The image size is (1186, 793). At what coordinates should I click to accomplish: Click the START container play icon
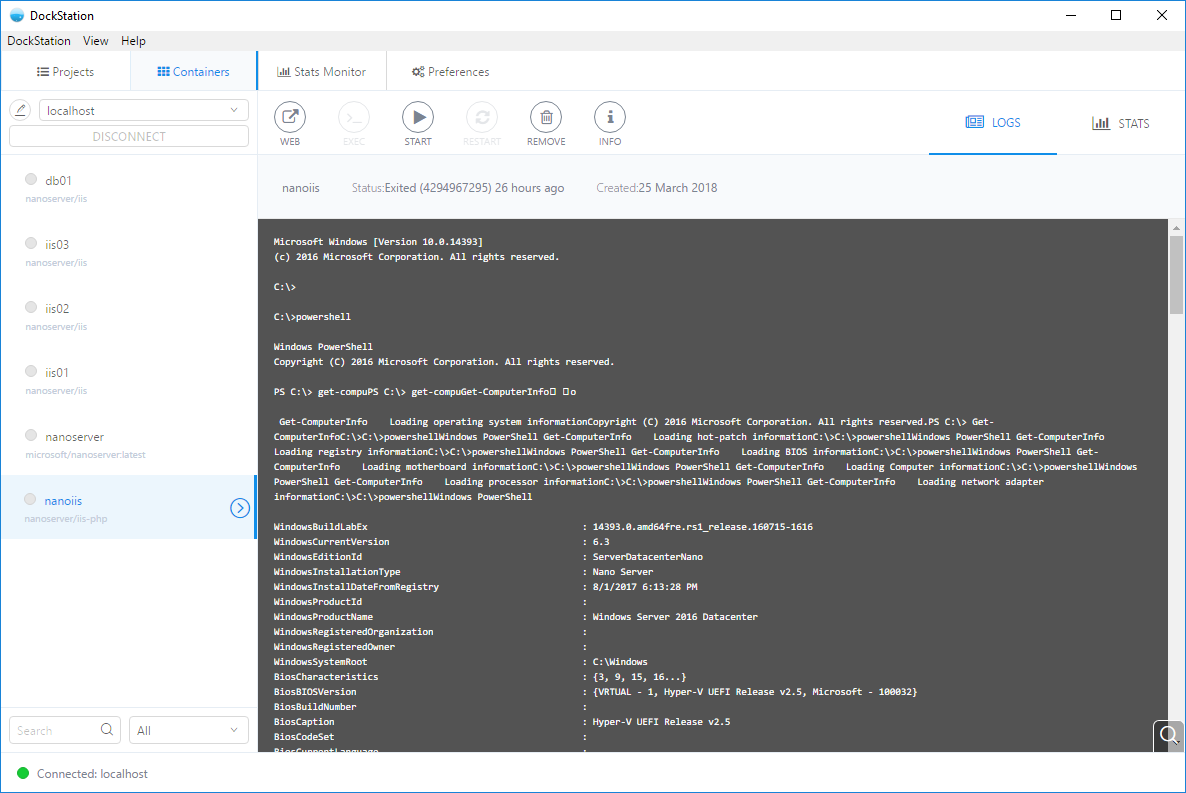coord(418,118)
